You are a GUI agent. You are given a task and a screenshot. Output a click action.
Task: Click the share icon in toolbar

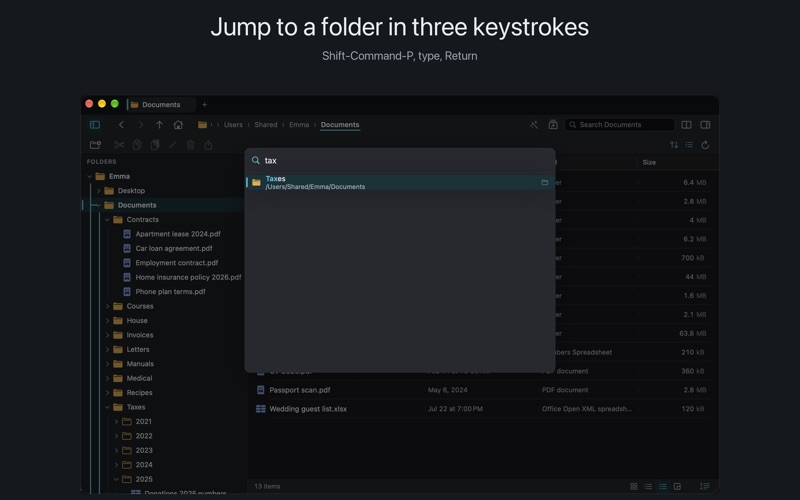click(x=208, y=145)
